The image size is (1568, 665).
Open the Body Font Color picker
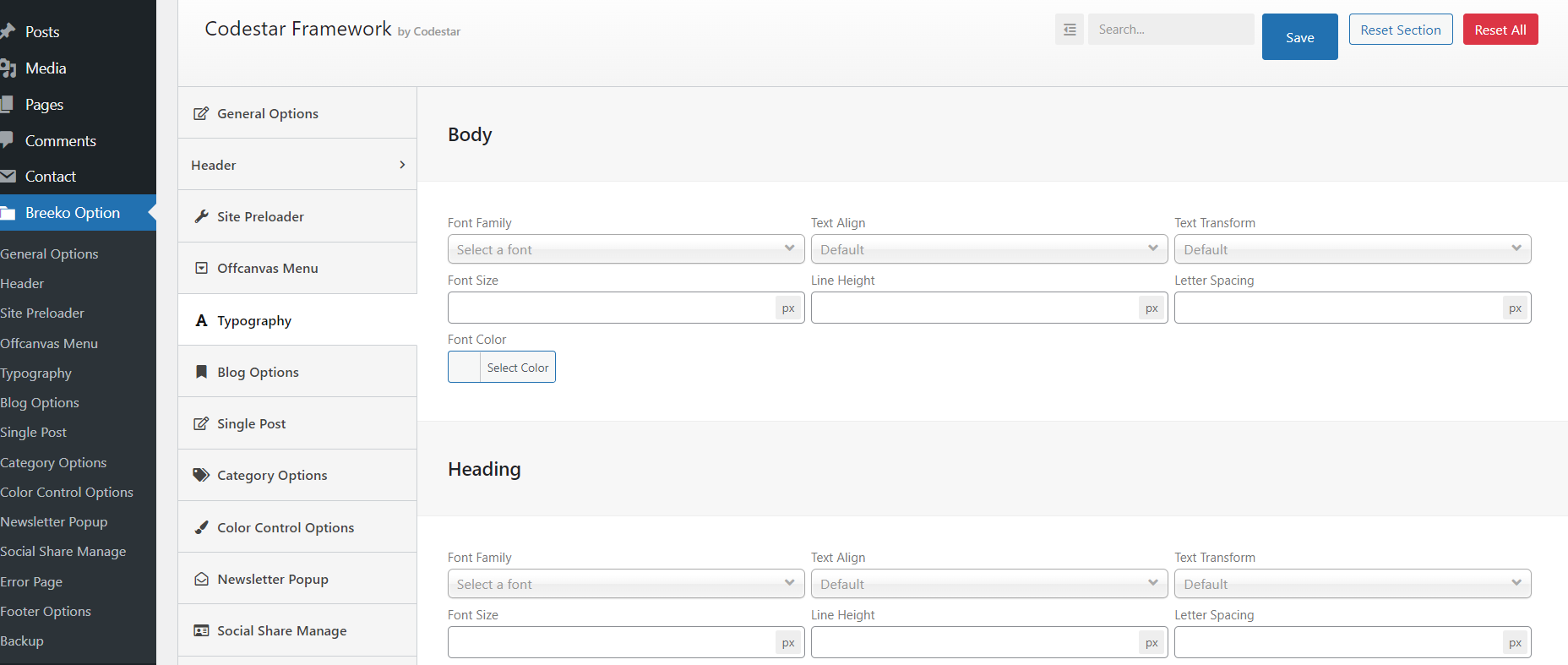(502, 368)
